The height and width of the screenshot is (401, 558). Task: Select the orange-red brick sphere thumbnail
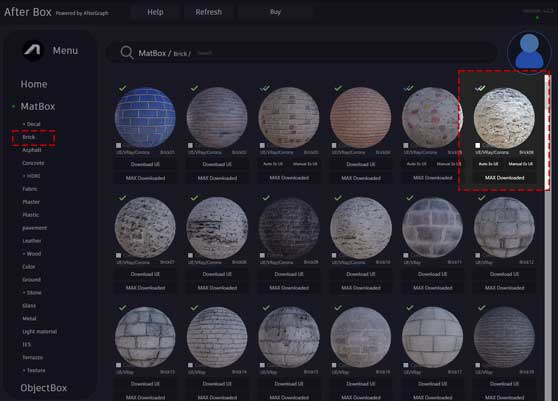point(360,117)
